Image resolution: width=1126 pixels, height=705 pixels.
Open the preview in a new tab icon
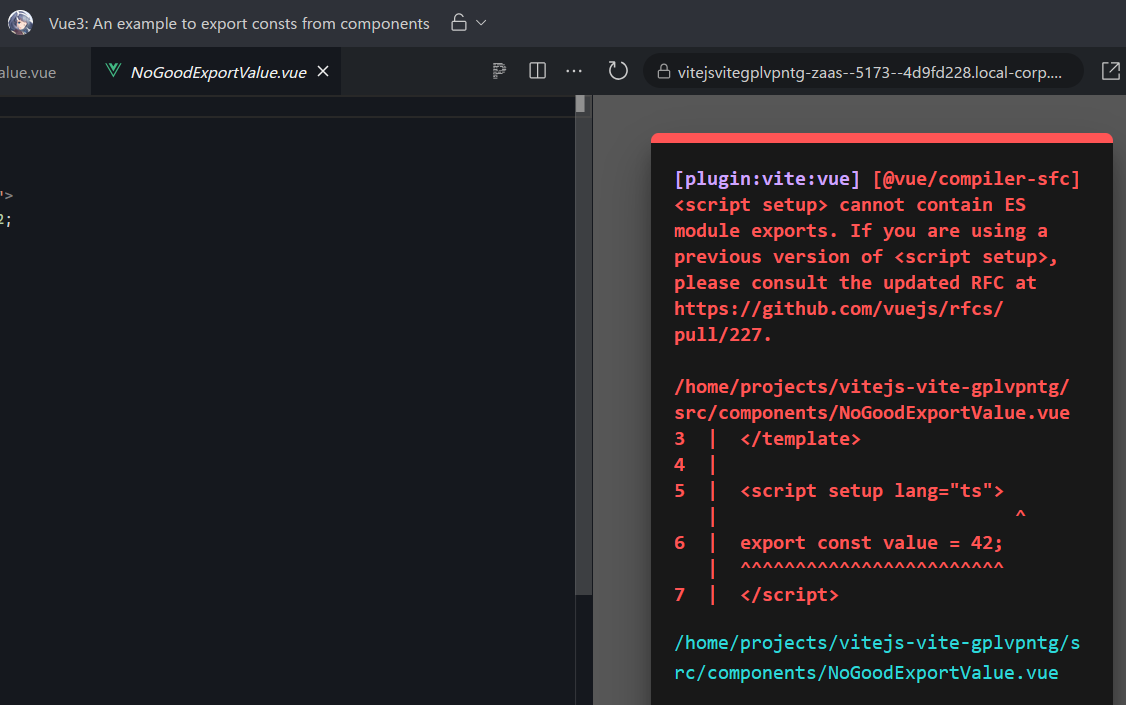pos(1110,70)
